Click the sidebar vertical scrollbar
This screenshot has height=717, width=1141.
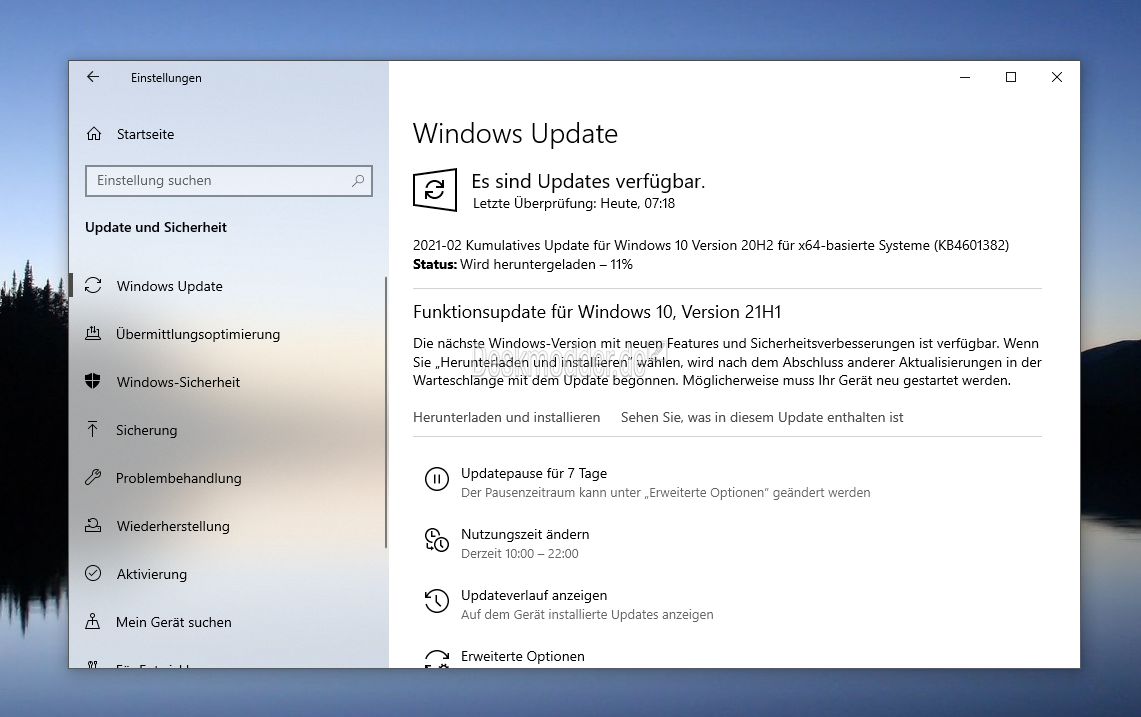tap(386, 412)
